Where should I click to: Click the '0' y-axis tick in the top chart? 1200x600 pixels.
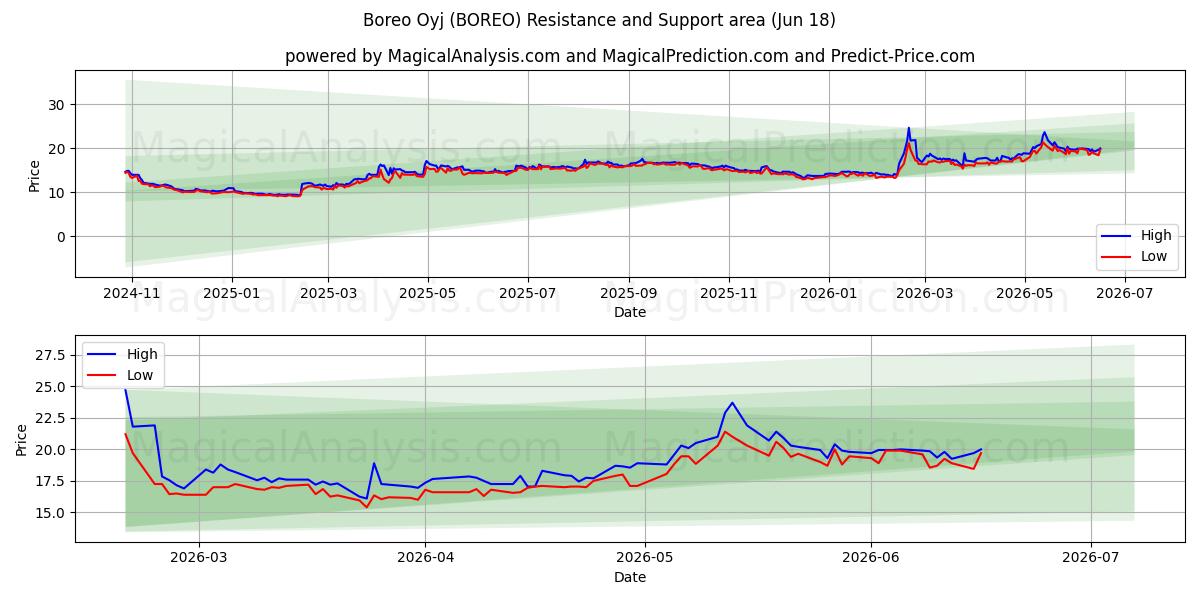tap(60, 237)
